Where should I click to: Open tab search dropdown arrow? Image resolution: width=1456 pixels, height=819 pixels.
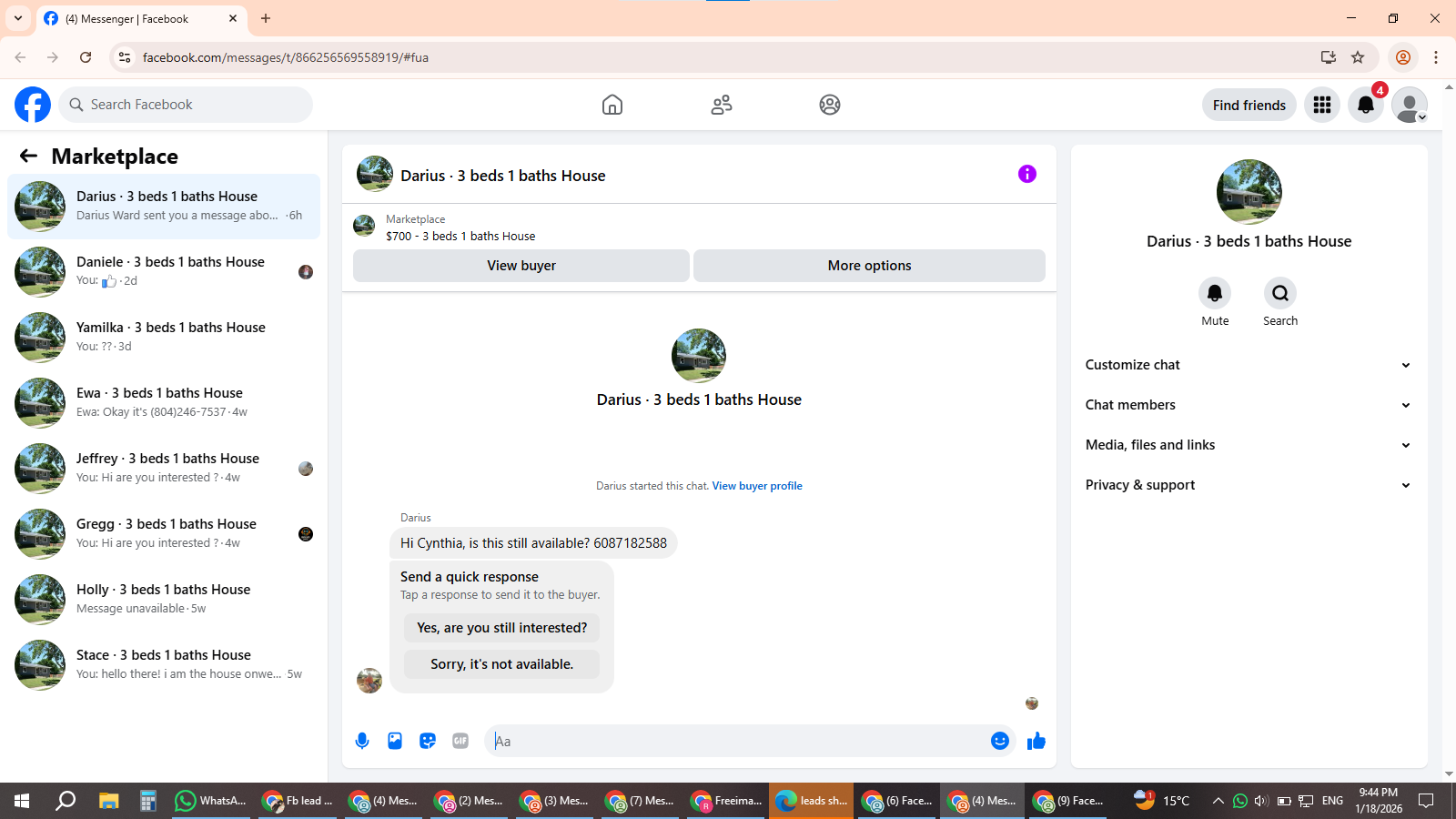17,18
